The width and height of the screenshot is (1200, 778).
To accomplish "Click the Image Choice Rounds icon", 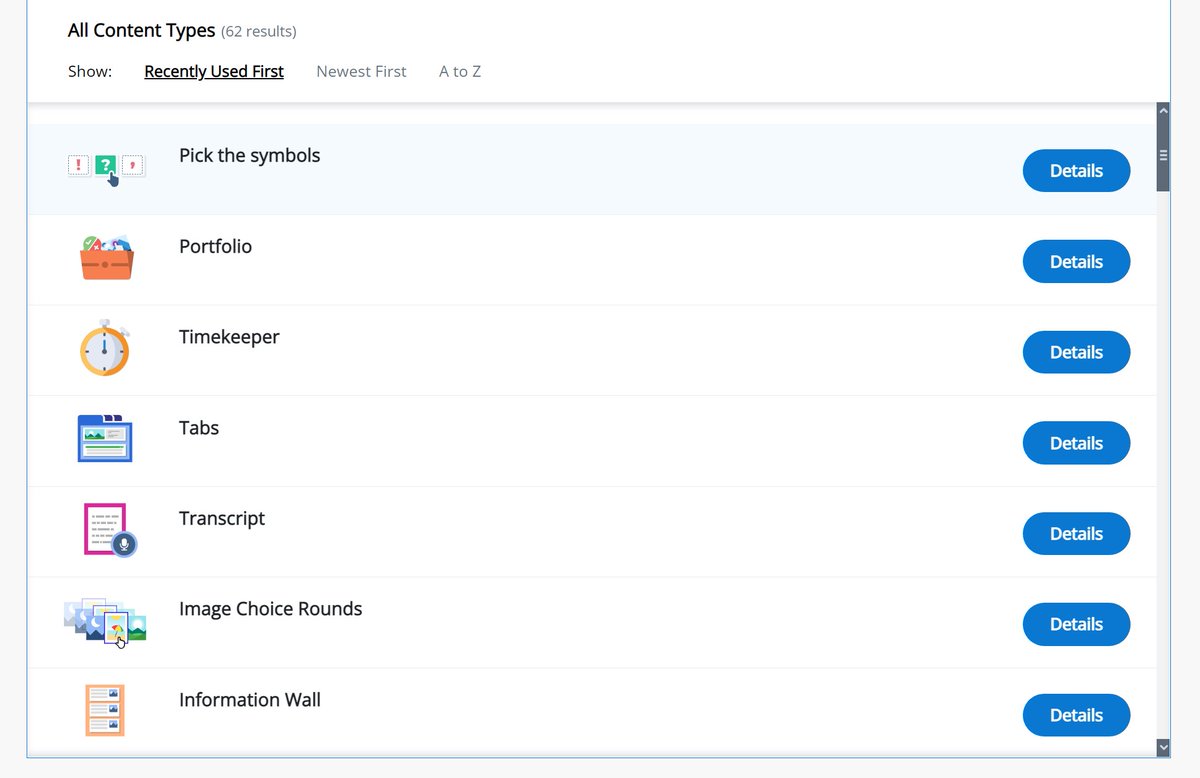I will point(105,622).
